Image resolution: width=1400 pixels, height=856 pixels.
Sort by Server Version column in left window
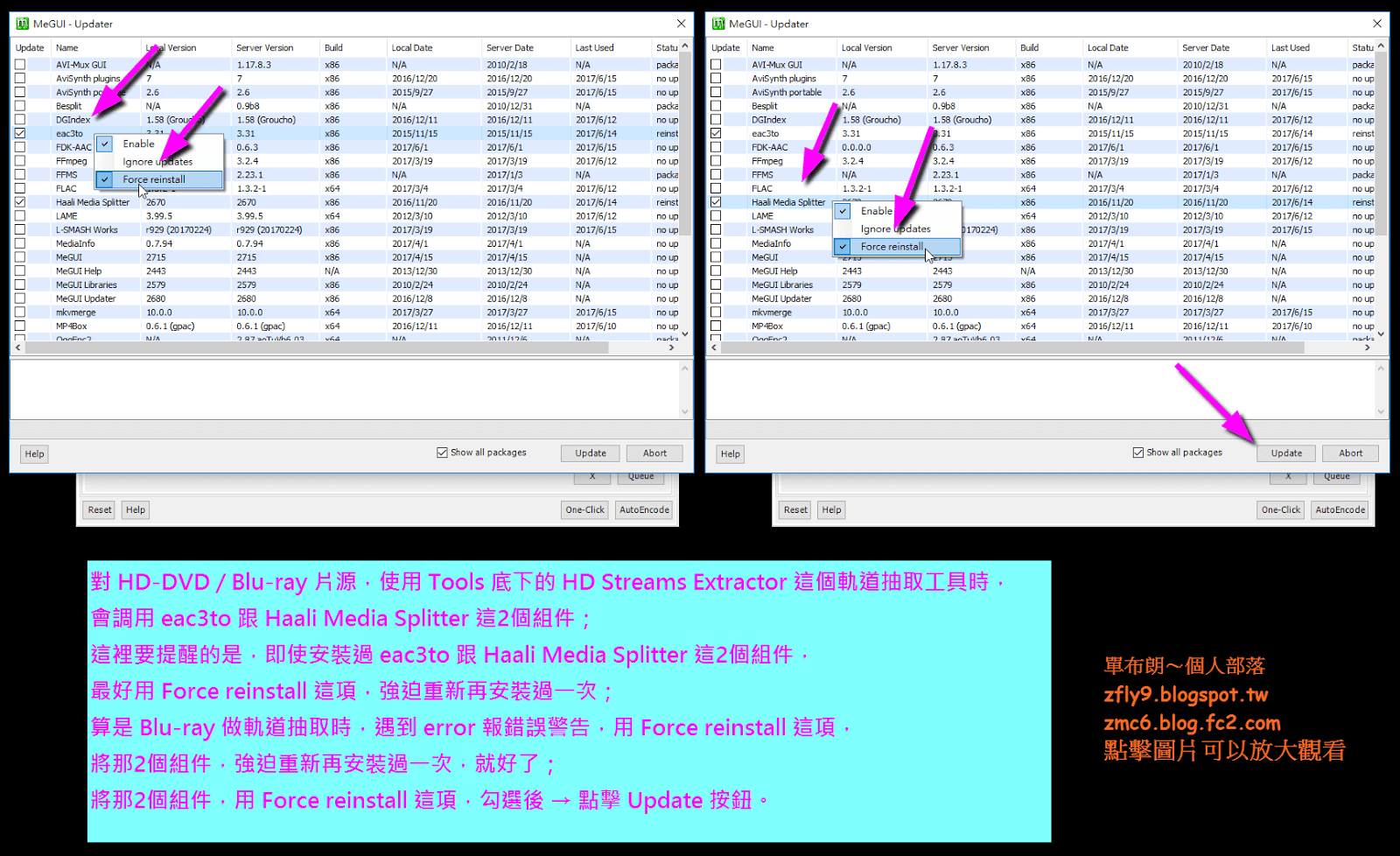276,48
